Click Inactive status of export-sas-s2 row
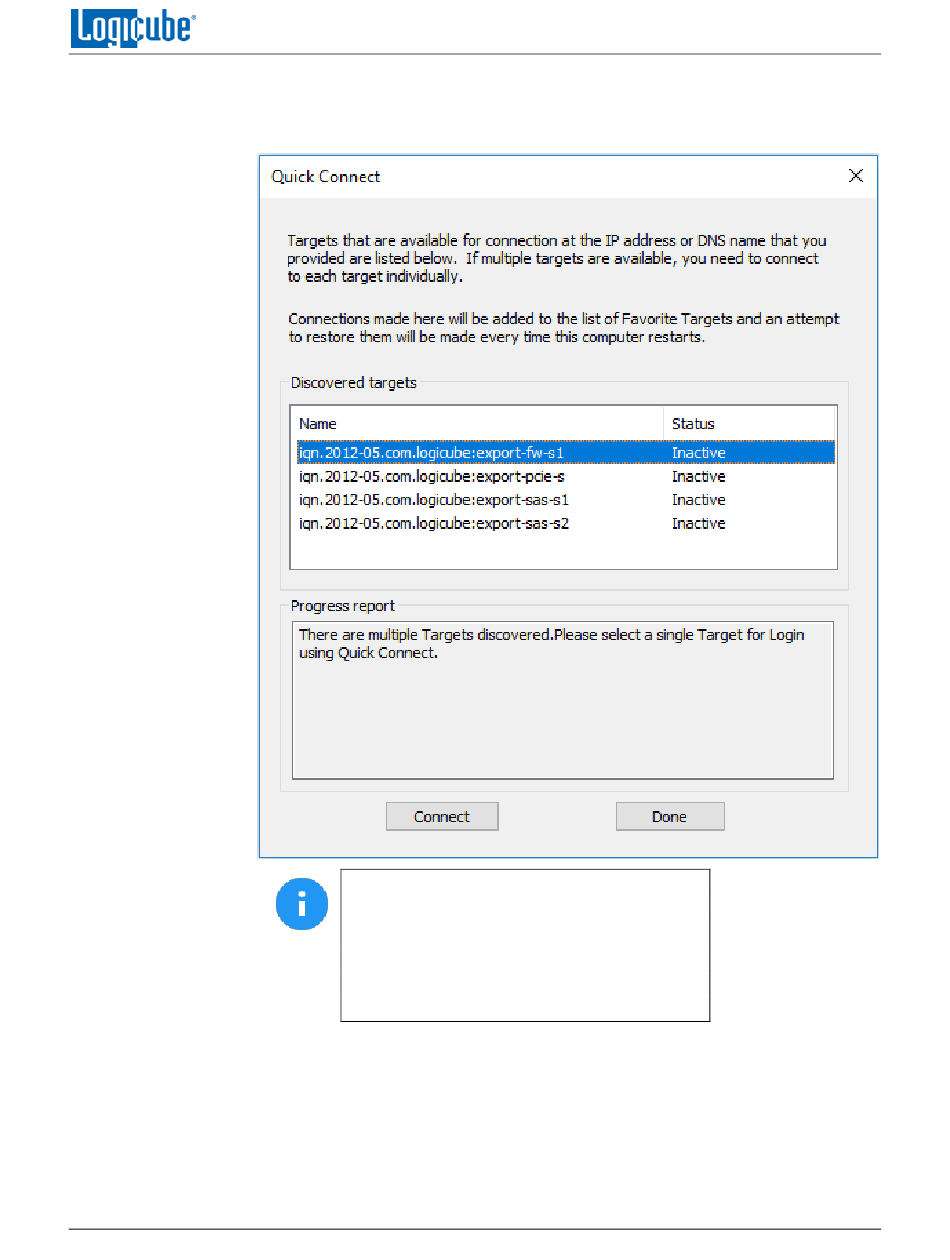The image size is (950, 1260). point(699,524)
